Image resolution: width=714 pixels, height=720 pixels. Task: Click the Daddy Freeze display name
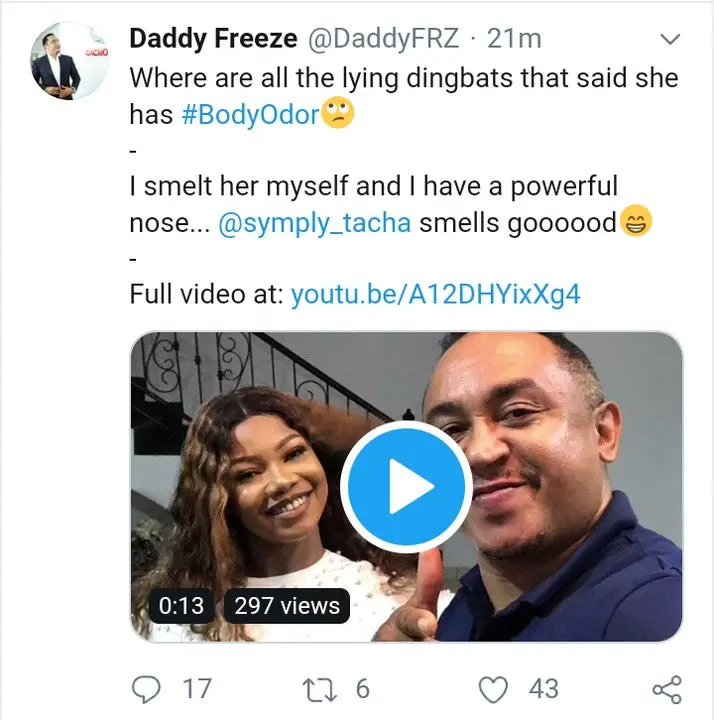pyautogui.click(x=214, y=38)
